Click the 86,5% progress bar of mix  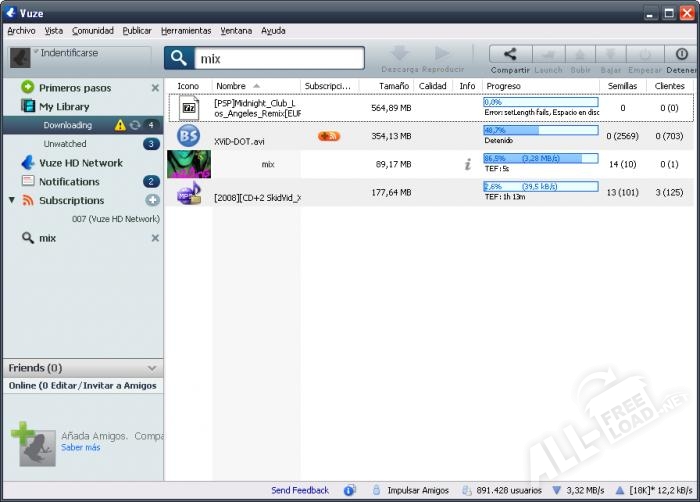(x=540, y=158)
